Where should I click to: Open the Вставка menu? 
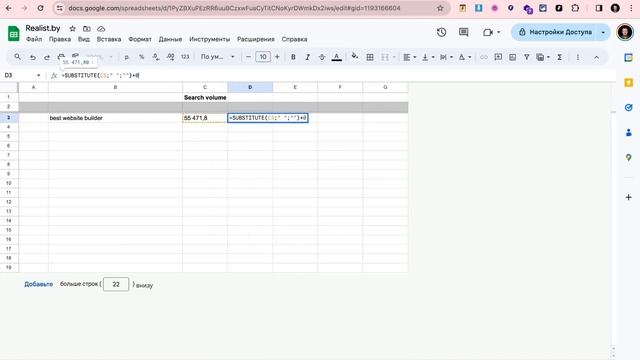point(109,39)
